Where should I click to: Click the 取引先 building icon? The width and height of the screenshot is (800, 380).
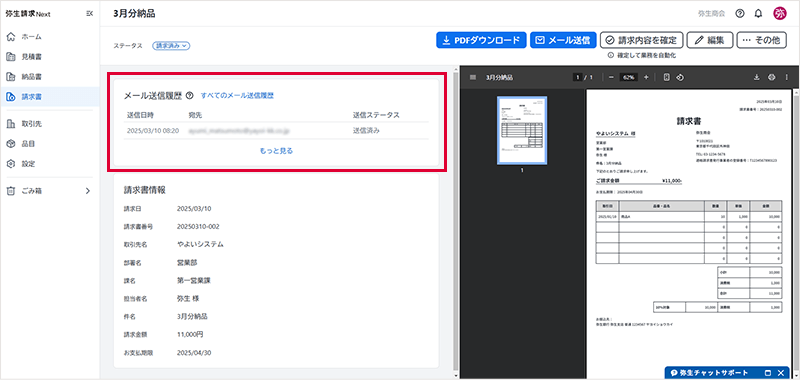pos(10,123)
